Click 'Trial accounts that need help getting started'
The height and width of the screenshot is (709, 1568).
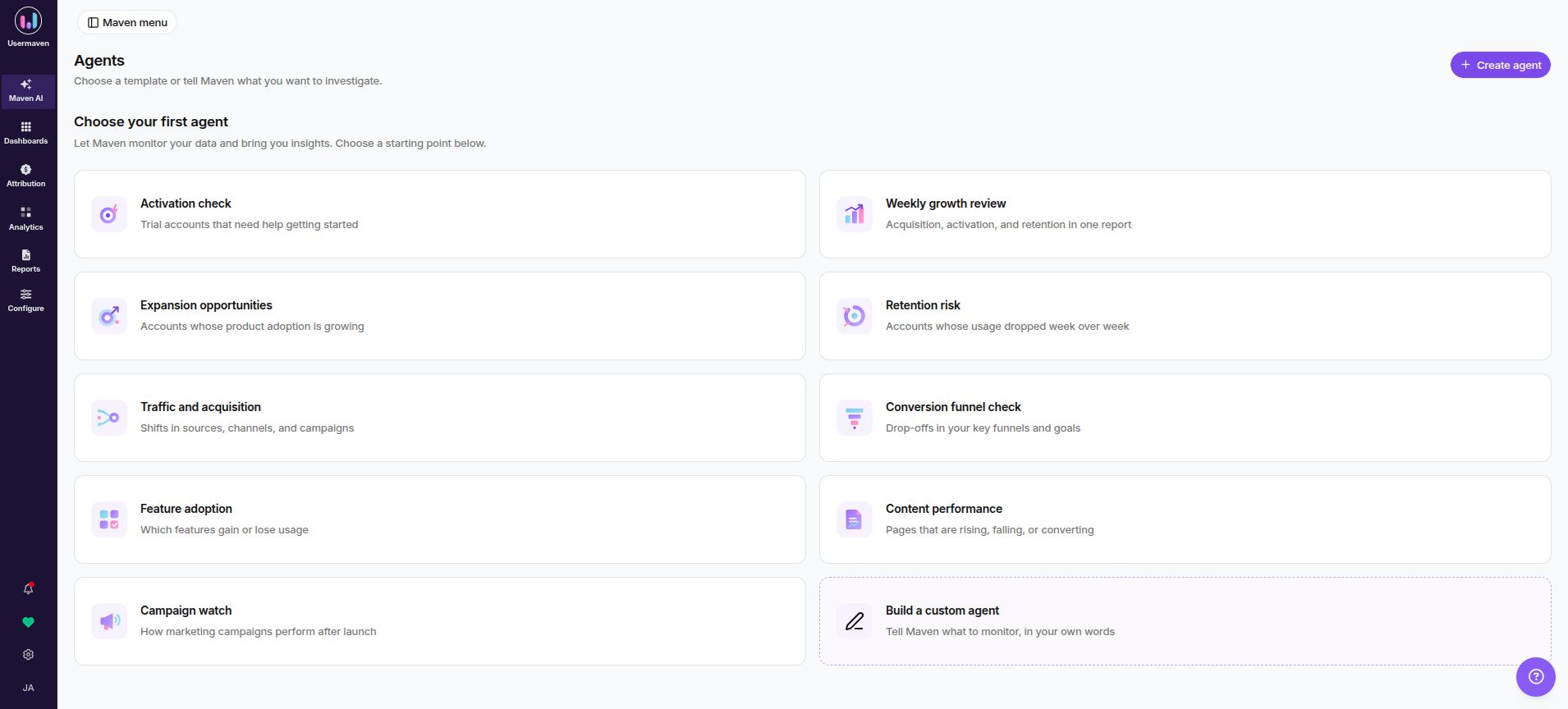coord(250,225)
